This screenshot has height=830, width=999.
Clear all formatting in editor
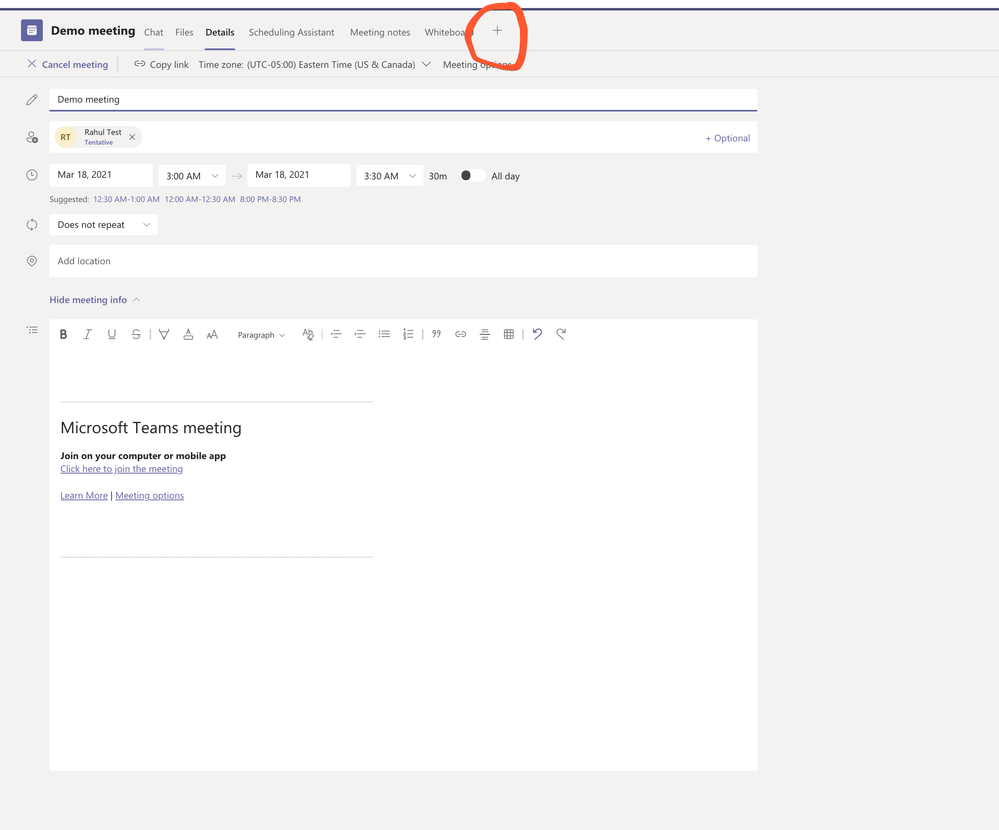[x=308, y=334]
